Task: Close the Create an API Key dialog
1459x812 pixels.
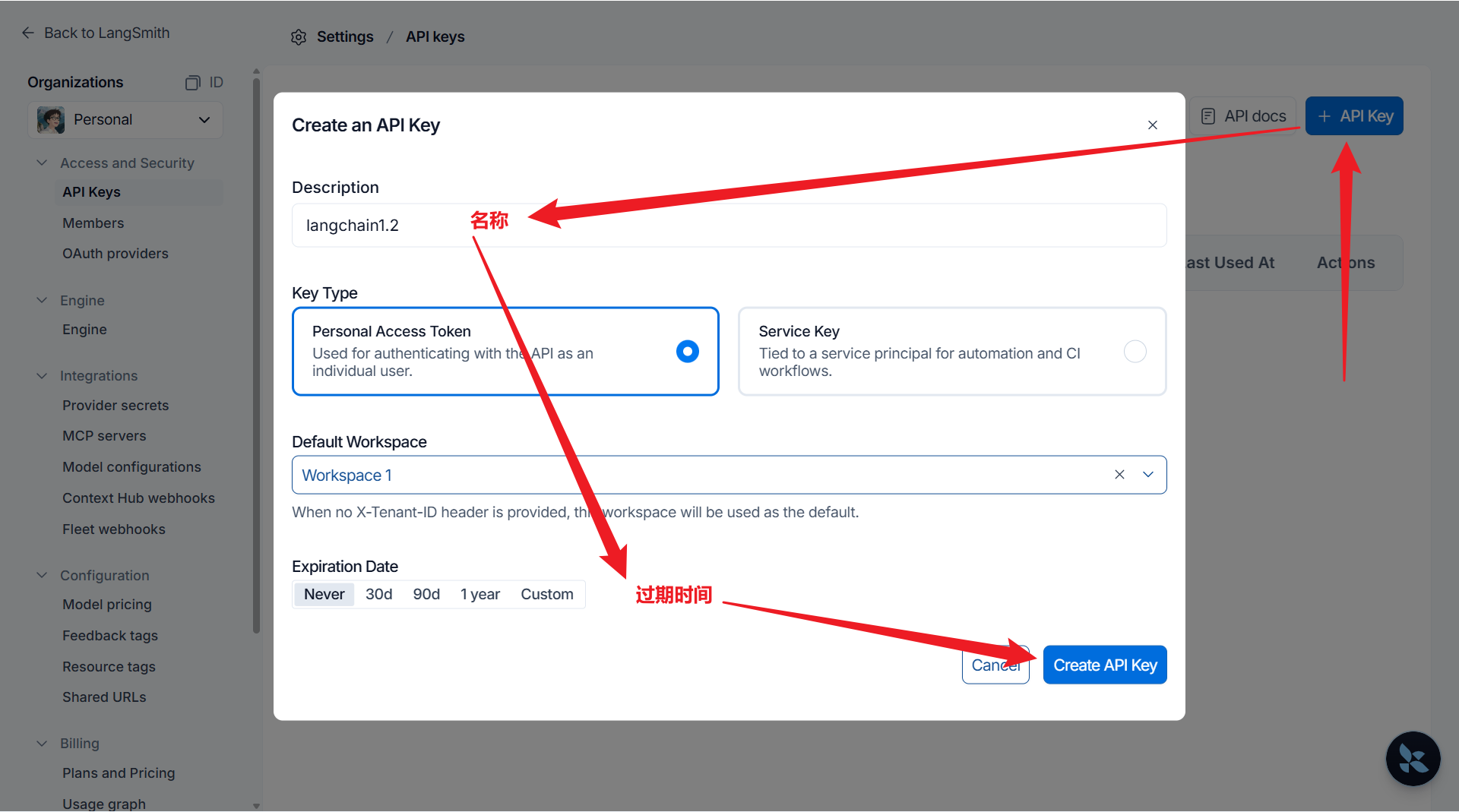Action: pyautogui.click(x=1153, y=125)
